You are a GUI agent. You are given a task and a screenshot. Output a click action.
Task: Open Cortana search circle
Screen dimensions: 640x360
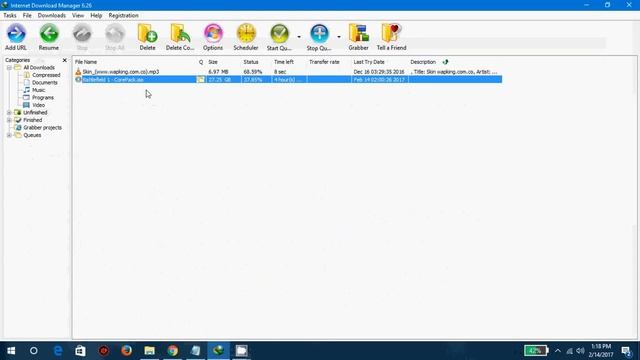(34, 351)
